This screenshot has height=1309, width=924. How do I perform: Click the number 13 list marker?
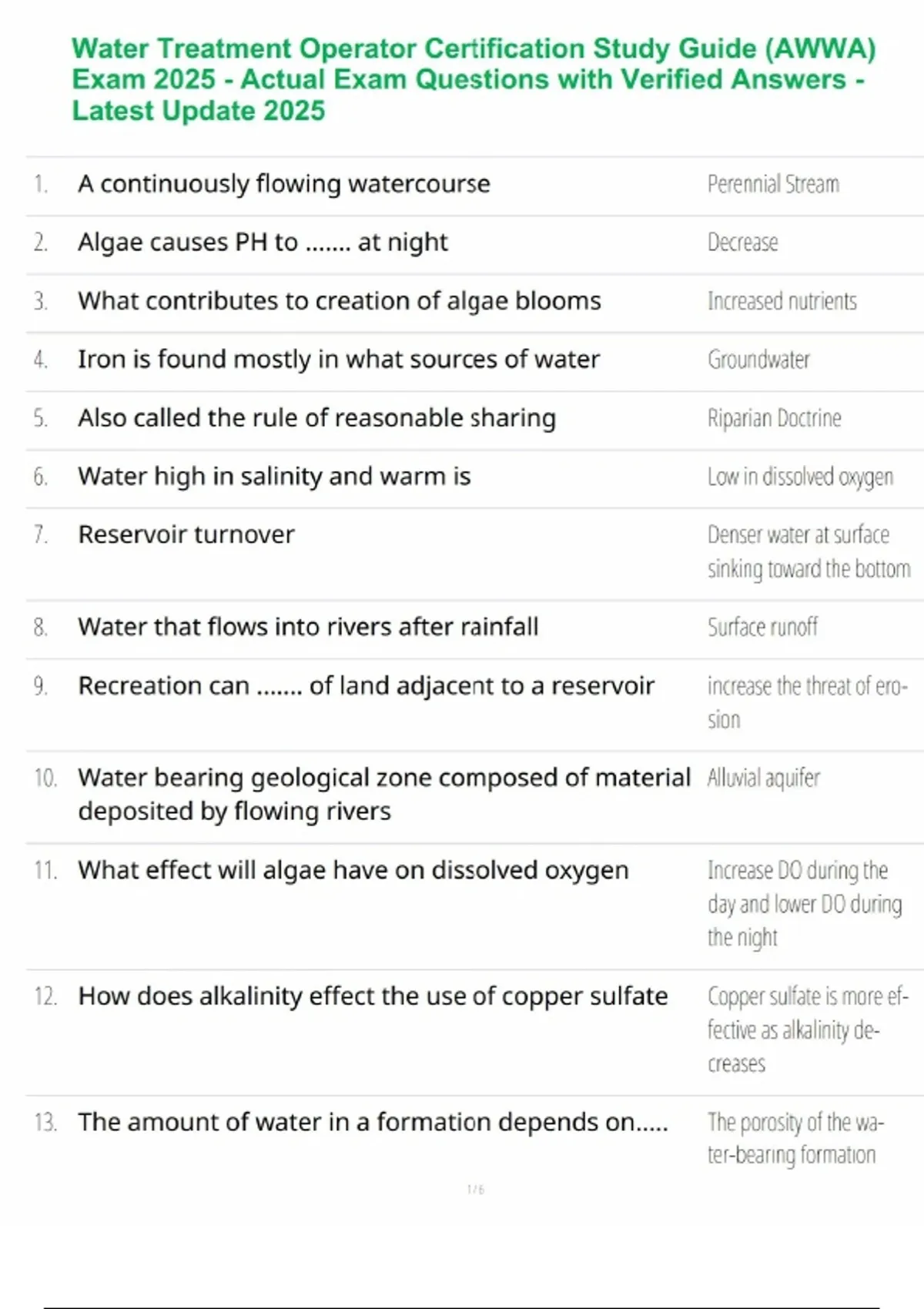[45, 1123]
